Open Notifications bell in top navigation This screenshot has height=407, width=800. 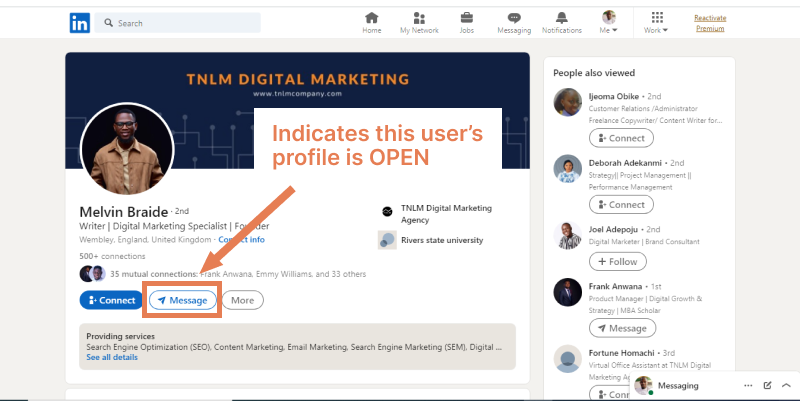pos(561,23)
